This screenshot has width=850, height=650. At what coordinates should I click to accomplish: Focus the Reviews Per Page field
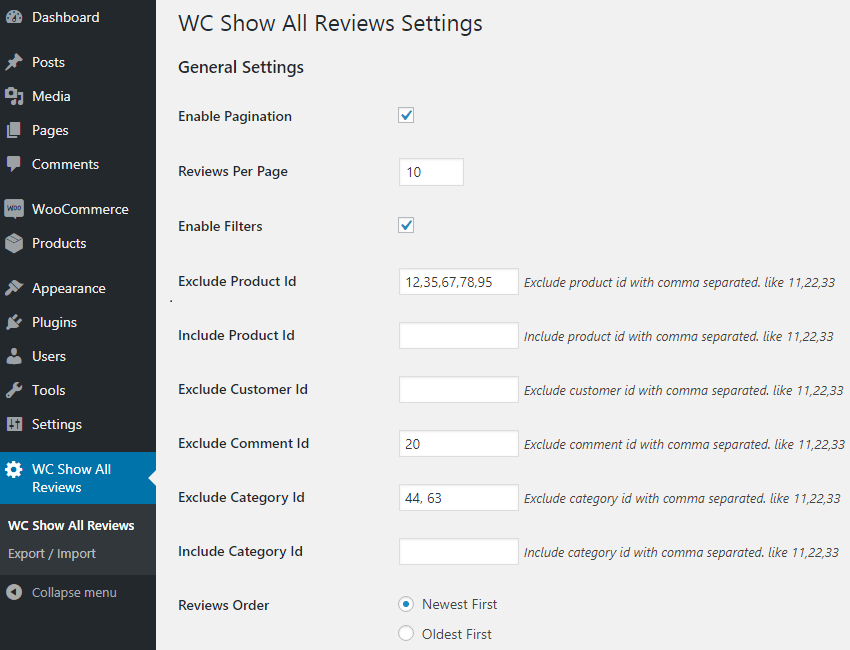click(432, 172)
